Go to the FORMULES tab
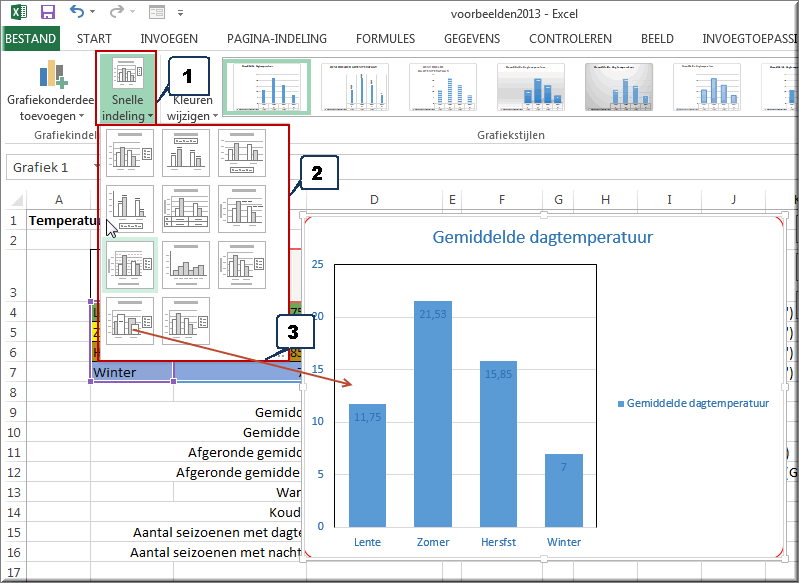 pos(385,39)
